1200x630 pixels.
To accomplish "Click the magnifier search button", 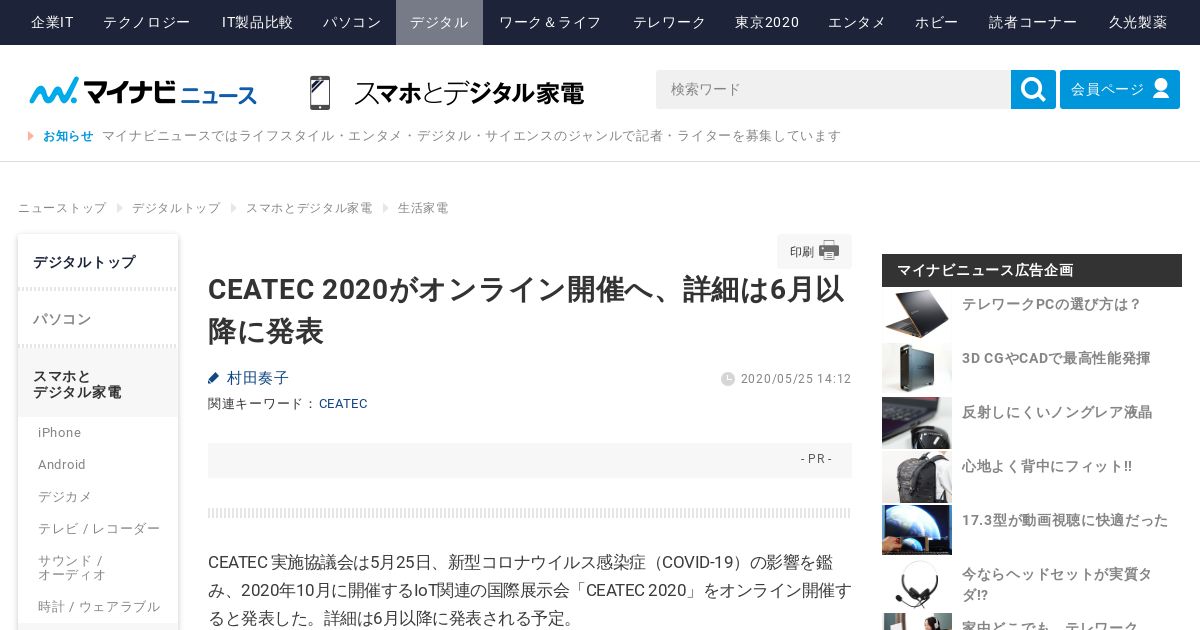I will (x=1033, y=89).
